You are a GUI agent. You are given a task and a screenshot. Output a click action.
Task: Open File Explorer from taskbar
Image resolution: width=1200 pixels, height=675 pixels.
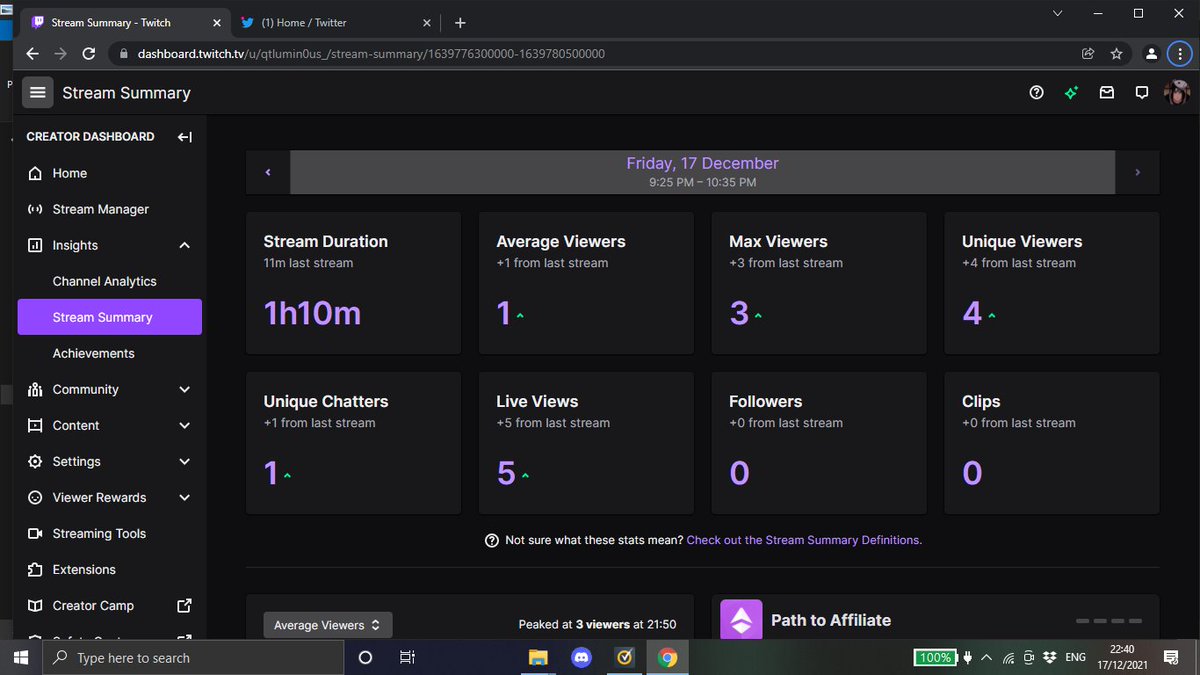[x=538, y=658]
